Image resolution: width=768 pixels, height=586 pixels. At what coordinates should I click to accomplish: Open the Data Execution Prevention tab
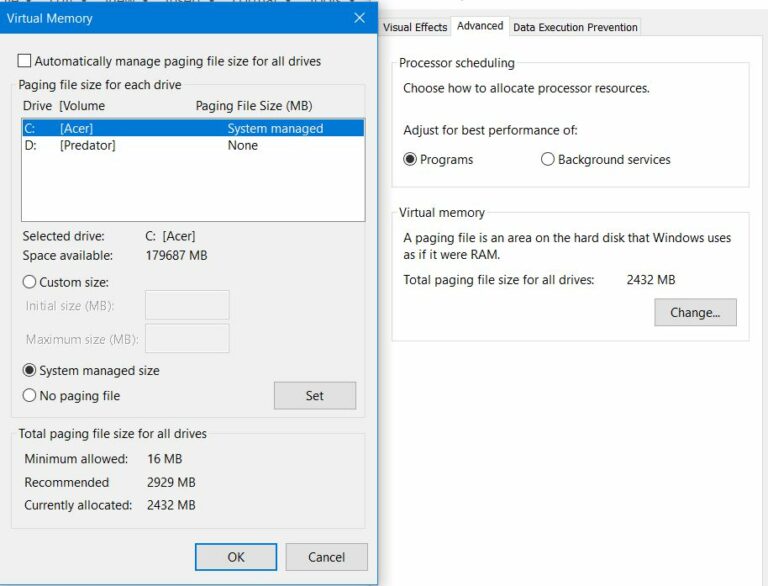point(575,27)
